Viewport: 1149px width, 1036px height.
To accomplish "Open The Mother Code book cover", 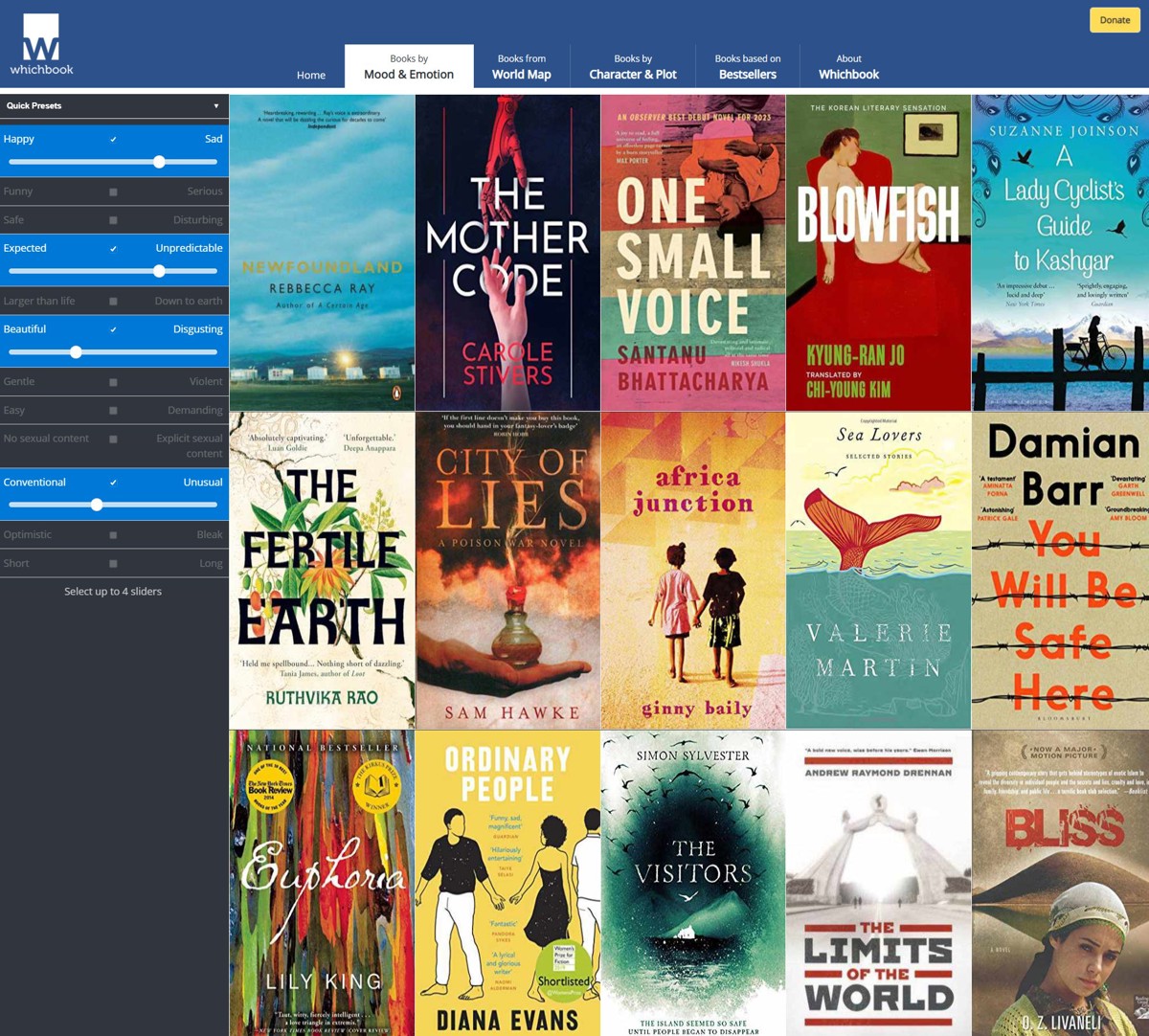I will 507,253.
